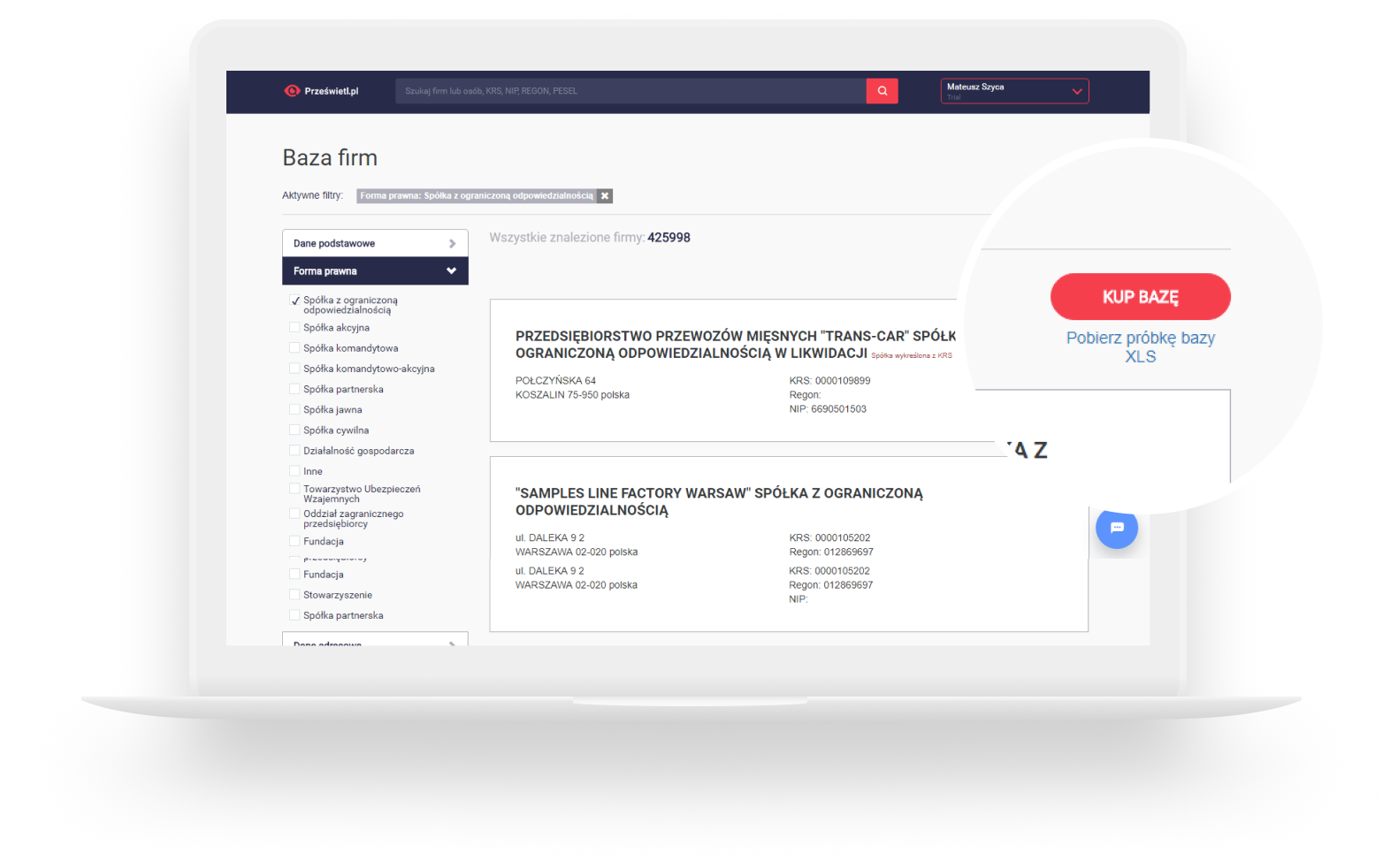Image resolution: width=1383 pixels, height=868 pixels.
Task: Focus the company search input field
Action: (x=630, y=91)
